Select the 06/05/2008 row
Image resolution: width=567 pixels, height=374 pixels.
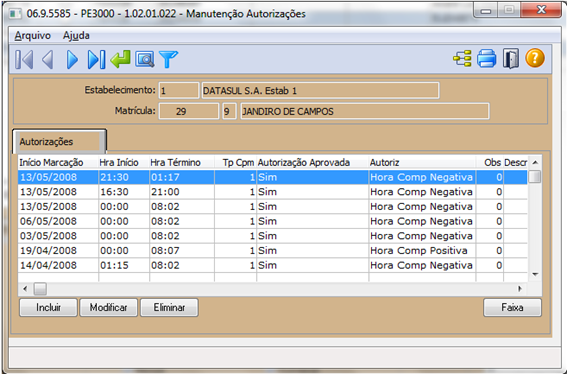coord(273,221)
